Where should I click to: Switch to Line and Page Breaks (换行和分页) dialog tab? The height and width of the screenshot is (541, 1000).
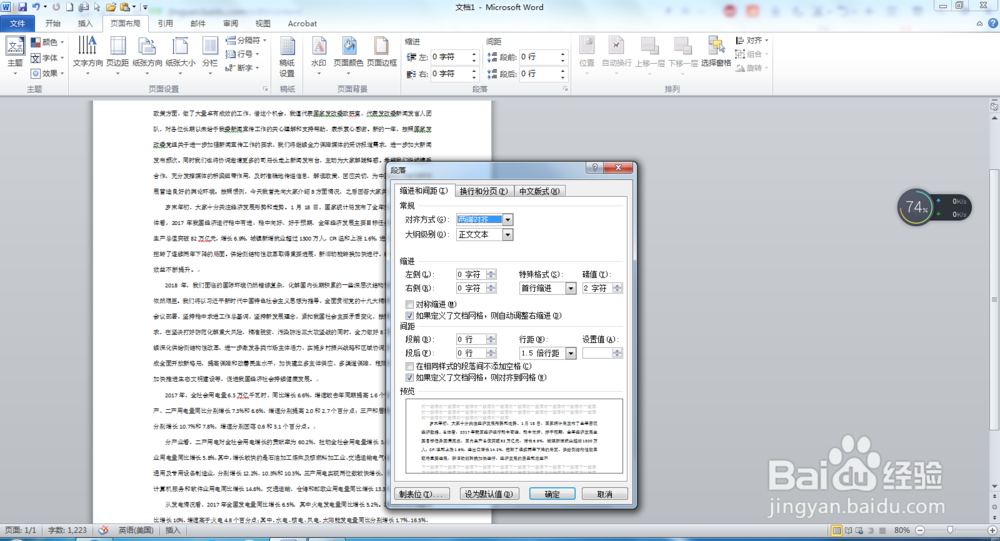483,191
